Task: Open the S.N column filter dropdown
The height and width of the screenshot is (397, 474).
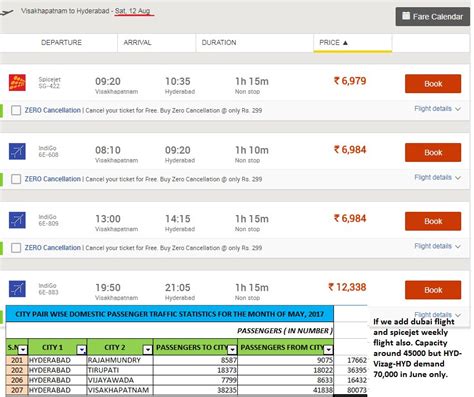Action: [x=23, y=349]
